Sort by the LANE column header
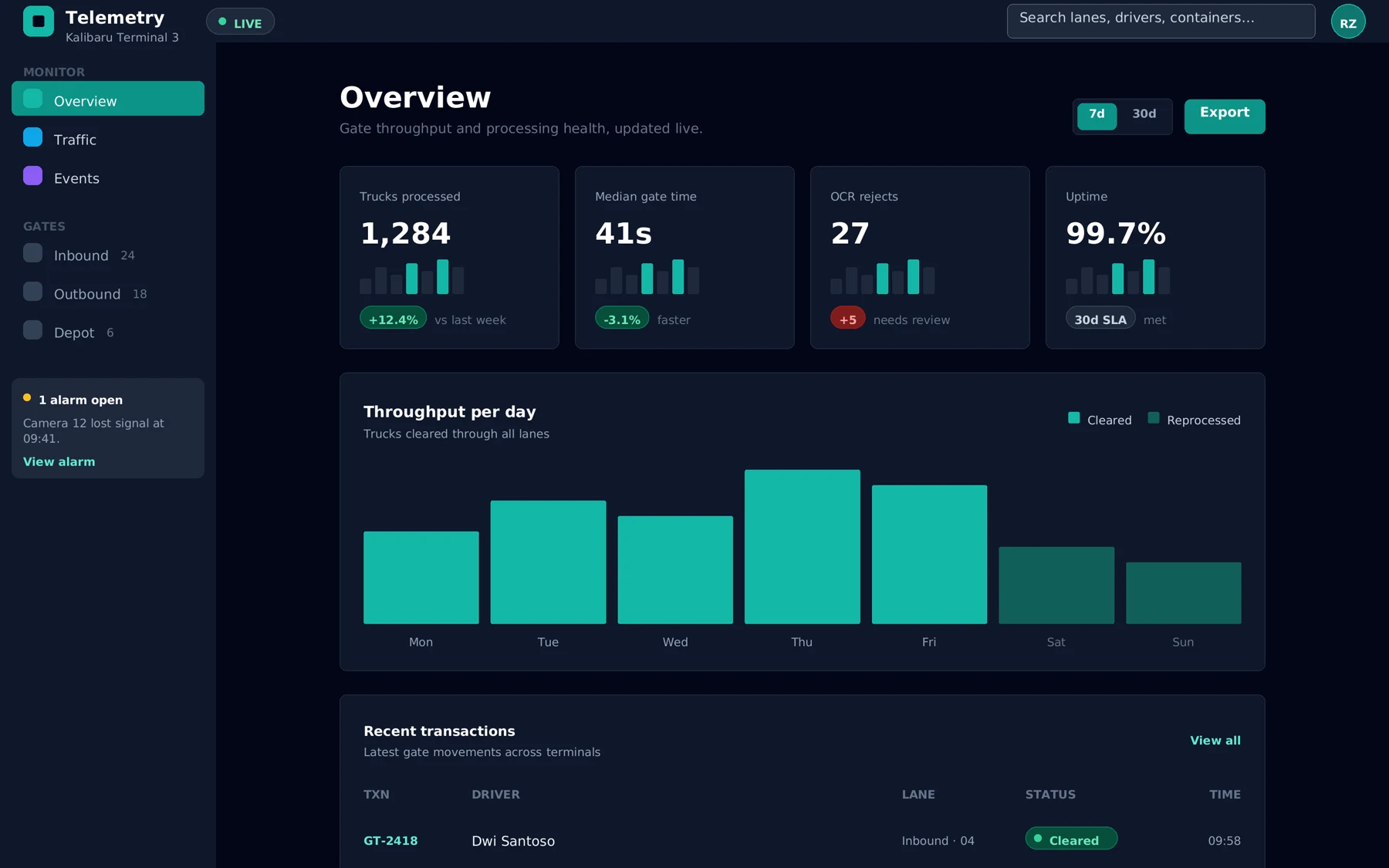Screen dimensions: 1389x868 point(918,794)
